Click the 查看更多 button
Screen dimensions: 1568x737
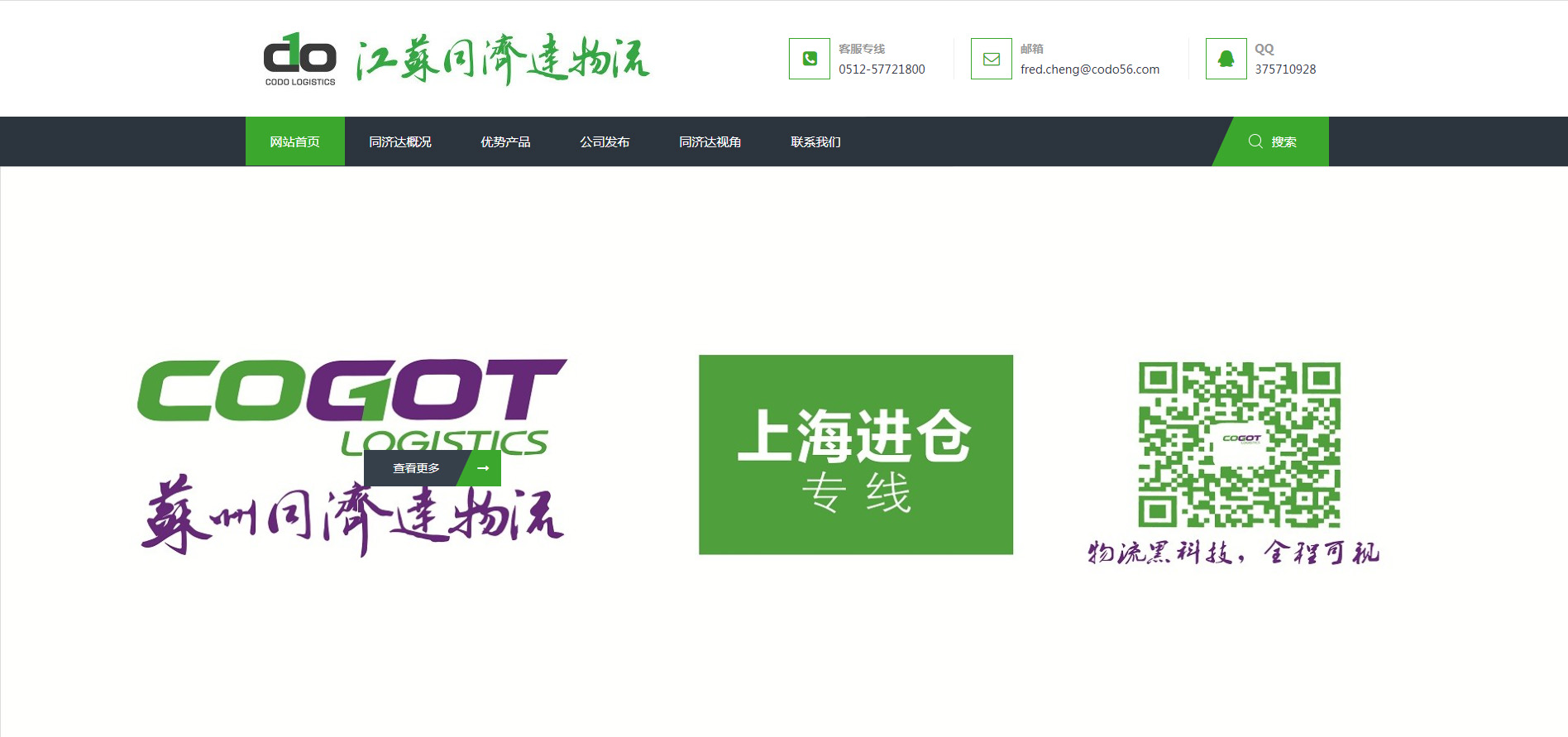(x=433, y=468)
